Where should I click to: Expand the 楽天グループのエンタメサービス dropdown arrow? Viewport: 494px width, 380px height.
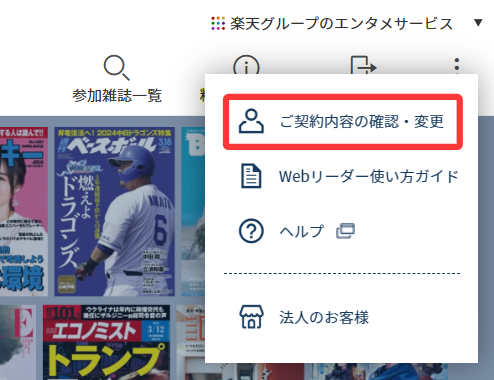[478, 23]
